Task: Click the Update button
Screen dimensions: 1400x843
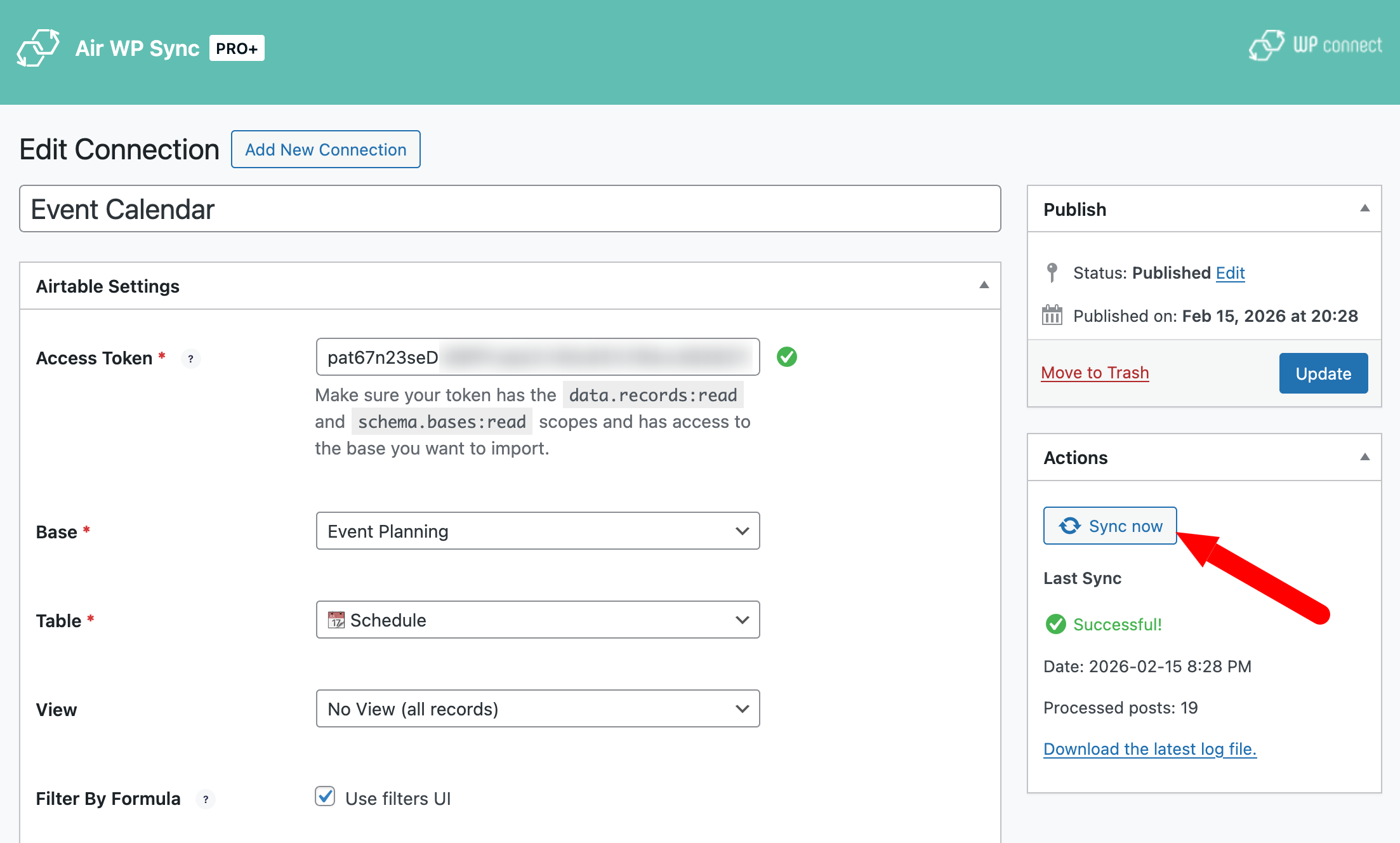Action: [1324, 373]
